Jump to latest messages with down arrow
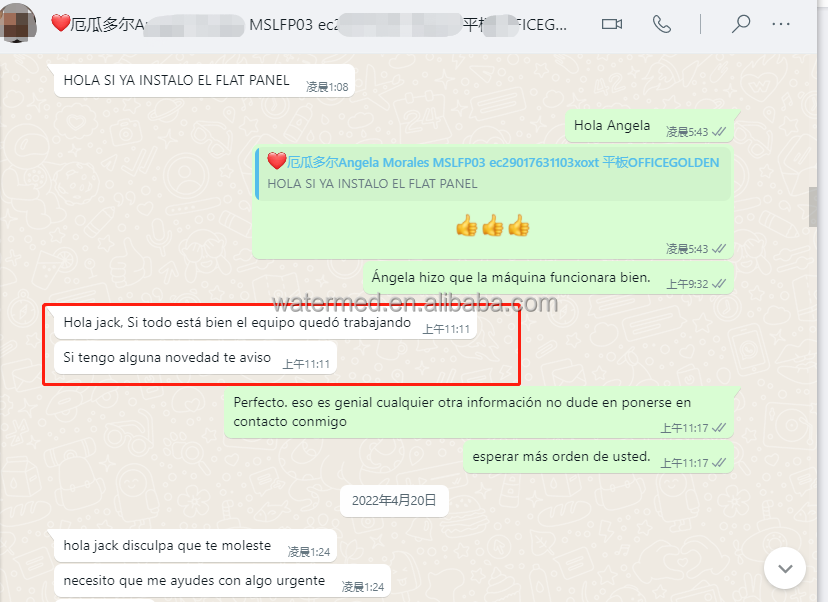 785,568
